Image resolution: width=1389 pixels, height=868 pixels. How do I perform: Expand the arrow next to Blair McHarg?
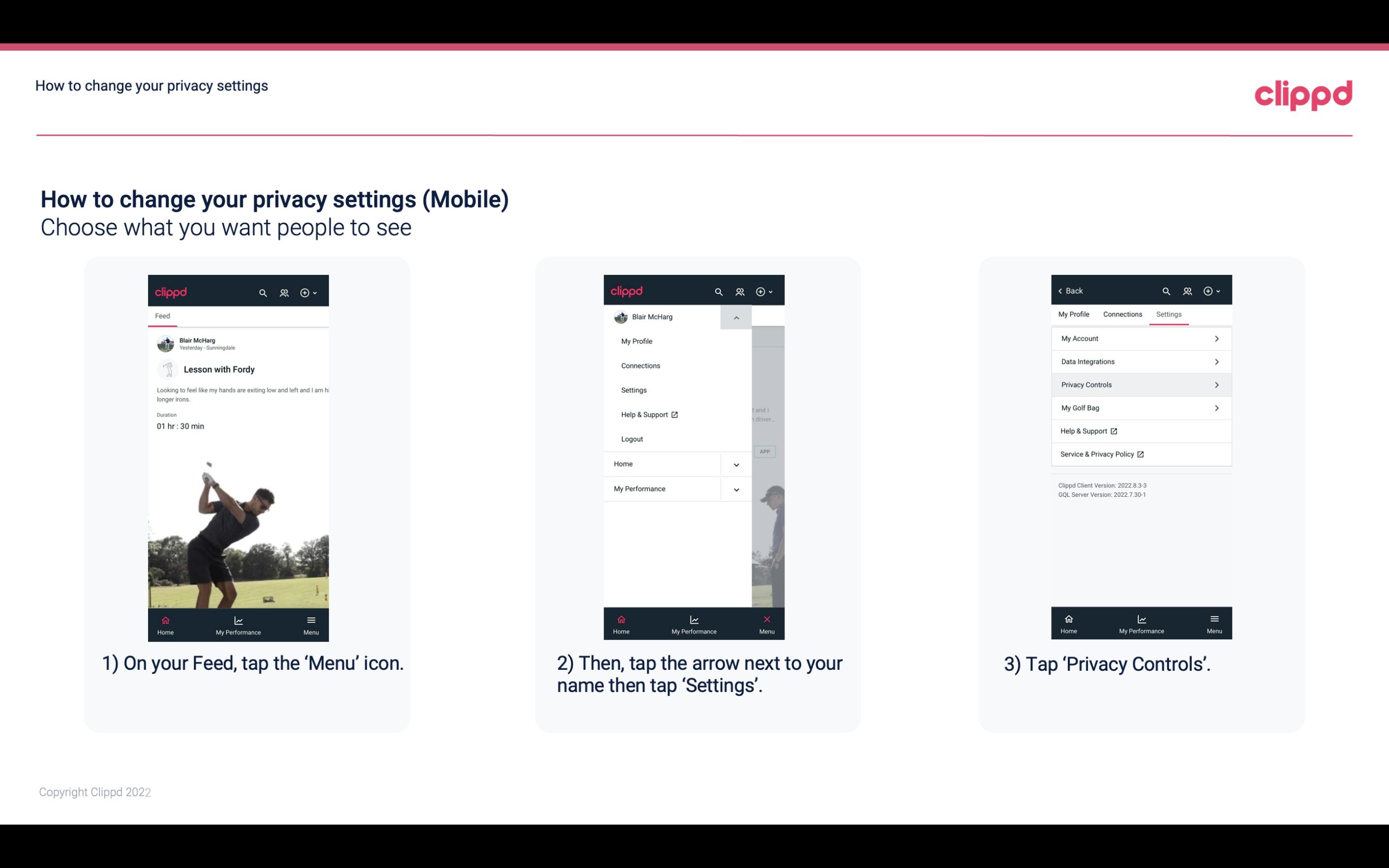tap(736, 317)
